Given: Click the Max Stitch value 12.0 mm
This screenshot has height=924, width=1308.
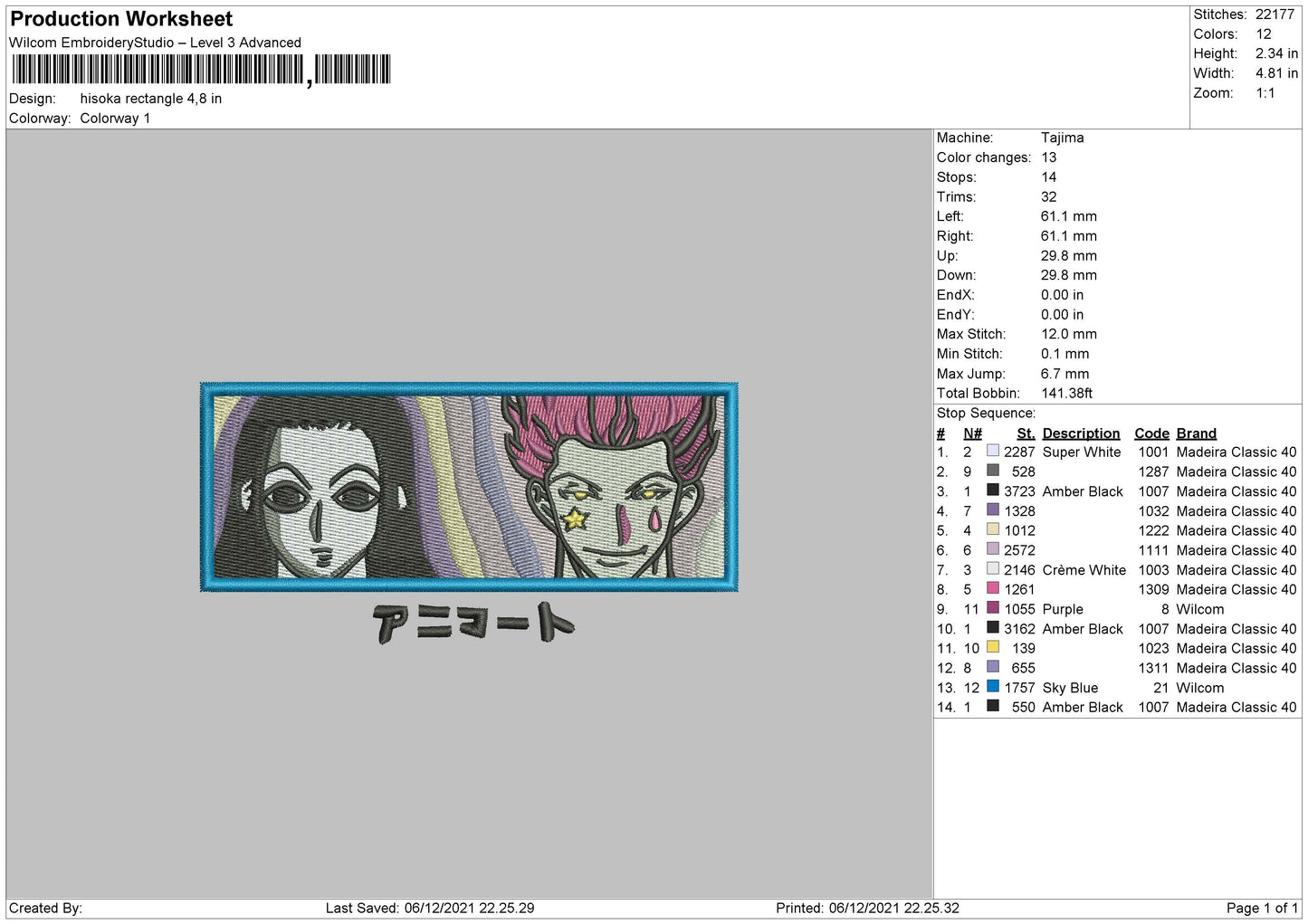Looking at the screenshot, I should point(1069,334).
